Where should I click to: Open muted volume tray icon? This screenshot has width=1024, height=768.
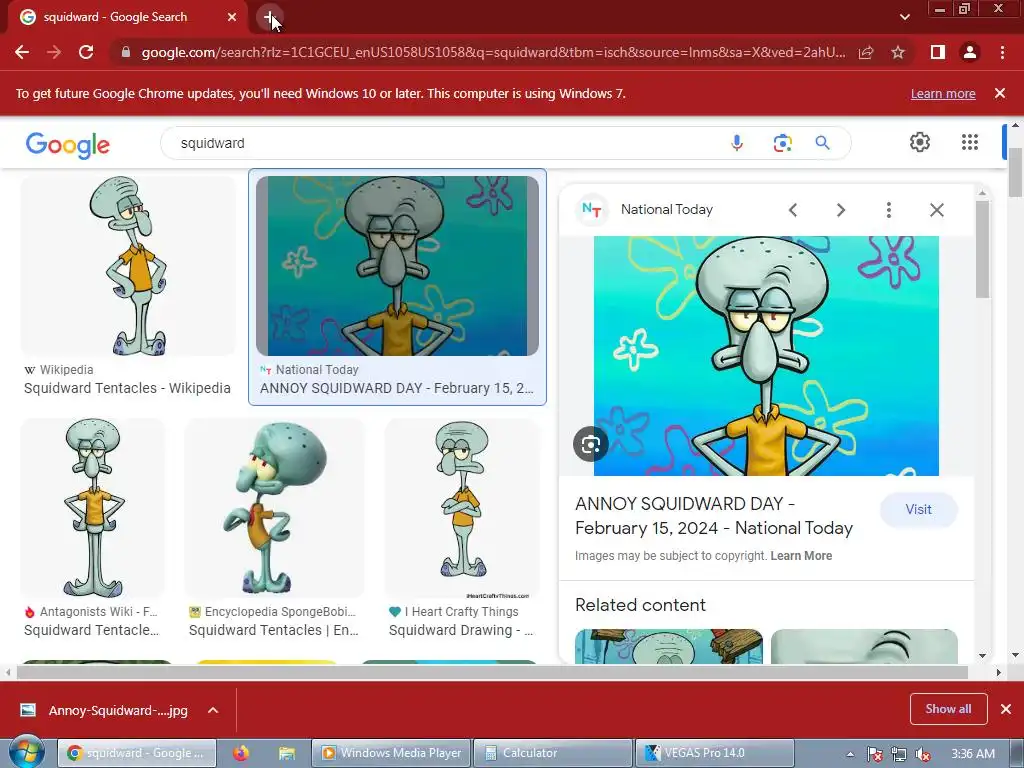(923, 754)
